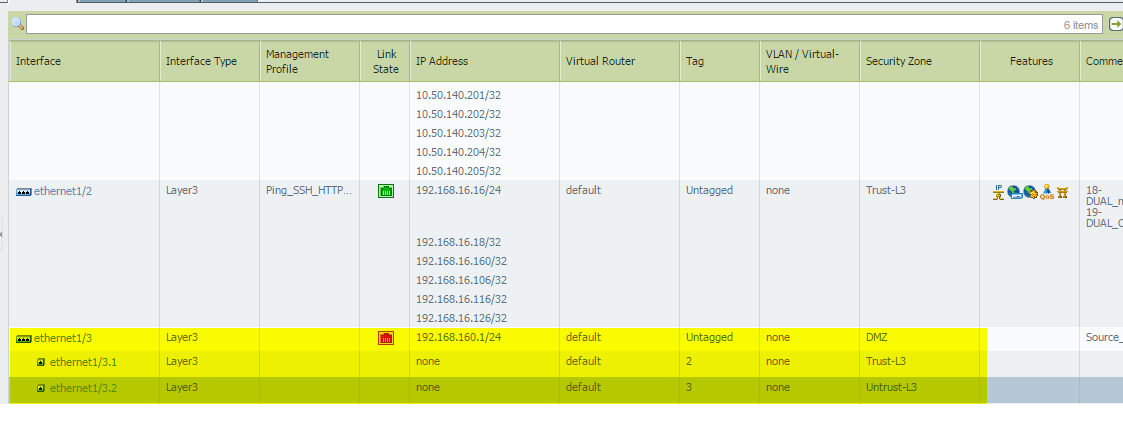Click the ethernet1/3.2 subinterface icon

(x=41, y=388)
